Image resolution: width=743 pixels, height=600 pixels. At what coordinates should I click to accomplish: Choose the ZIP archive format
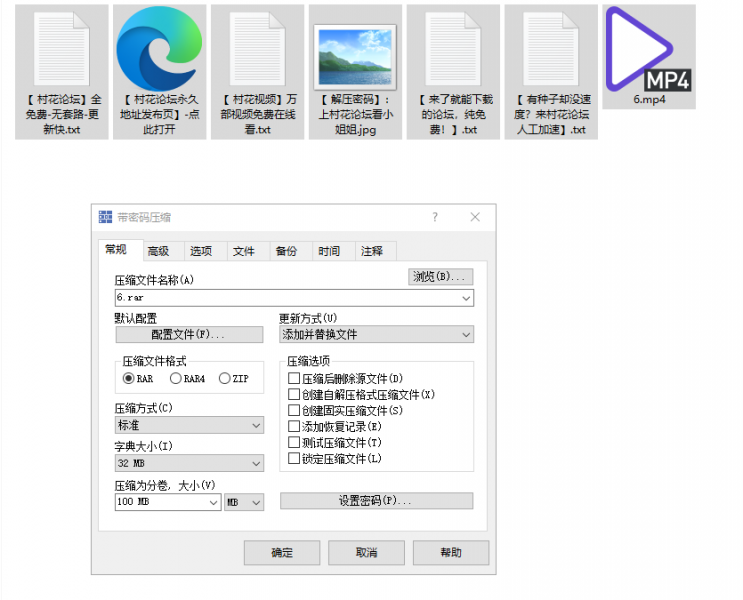coord(225,379)
